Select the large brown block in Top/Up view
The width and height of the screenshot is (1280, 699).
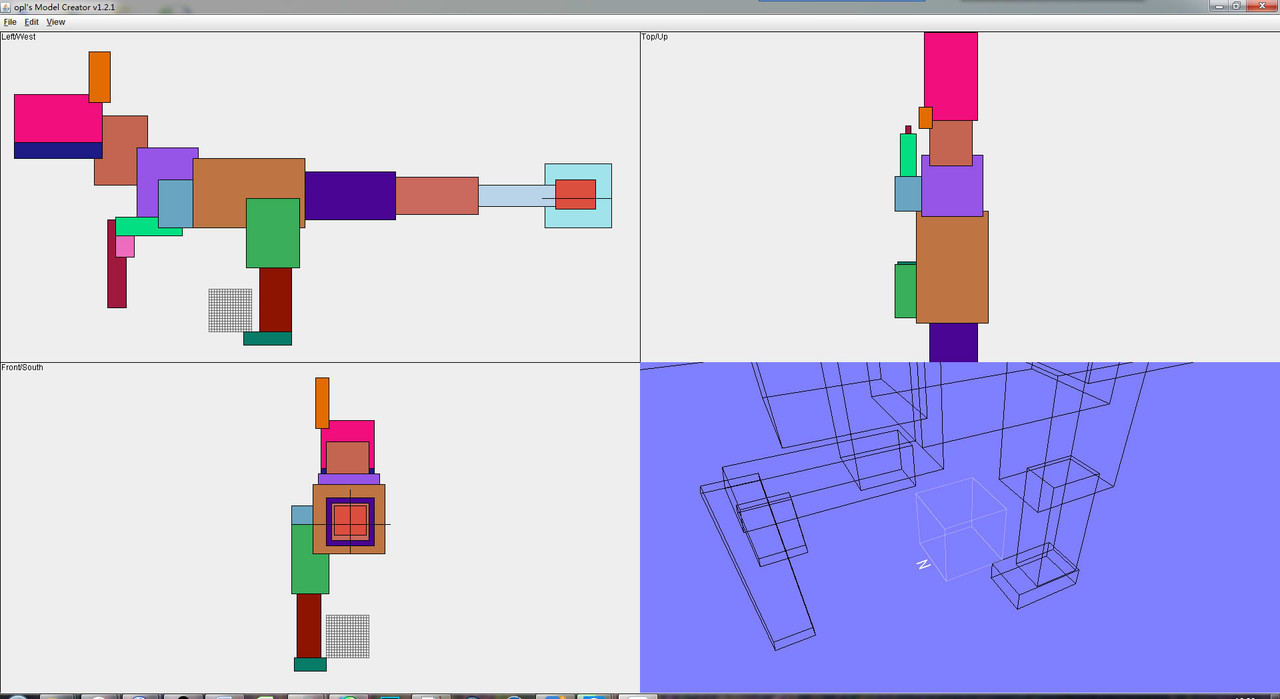tap(952, 267)
